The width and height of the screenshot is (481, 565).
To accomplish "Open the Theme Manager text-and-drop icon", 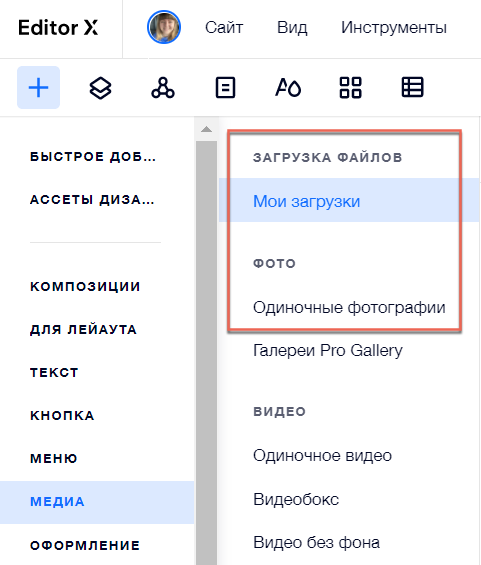I will pyautogui.click(x=288, y=88).
